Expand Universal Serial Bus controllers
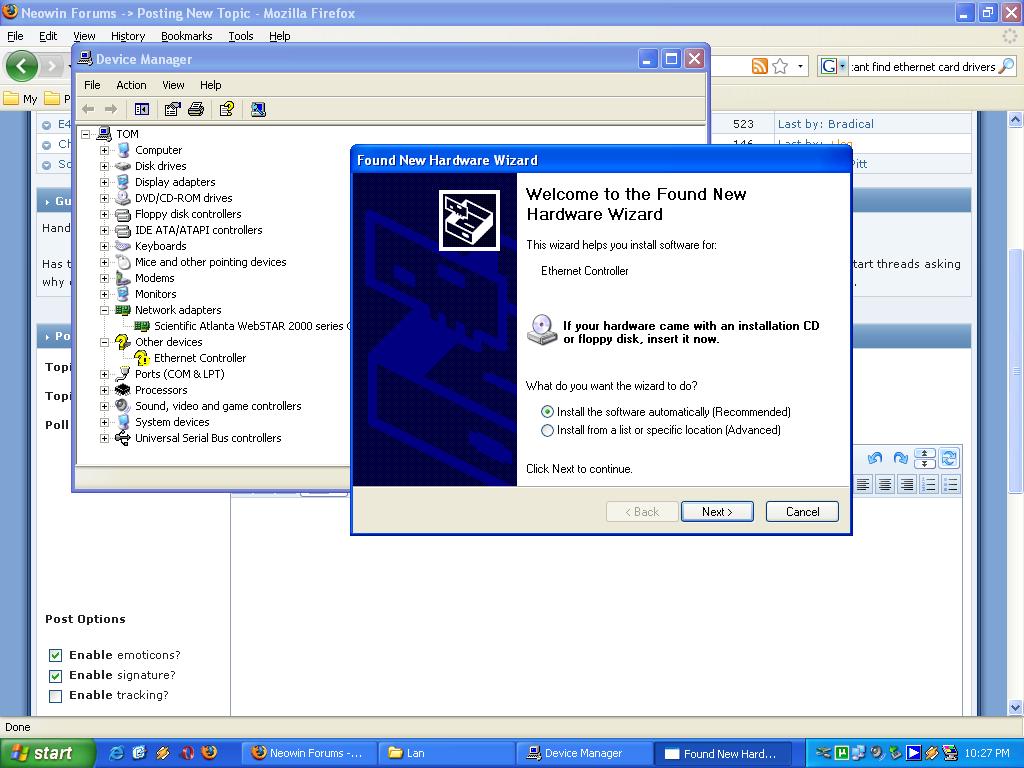 click(x=106, y=438)
